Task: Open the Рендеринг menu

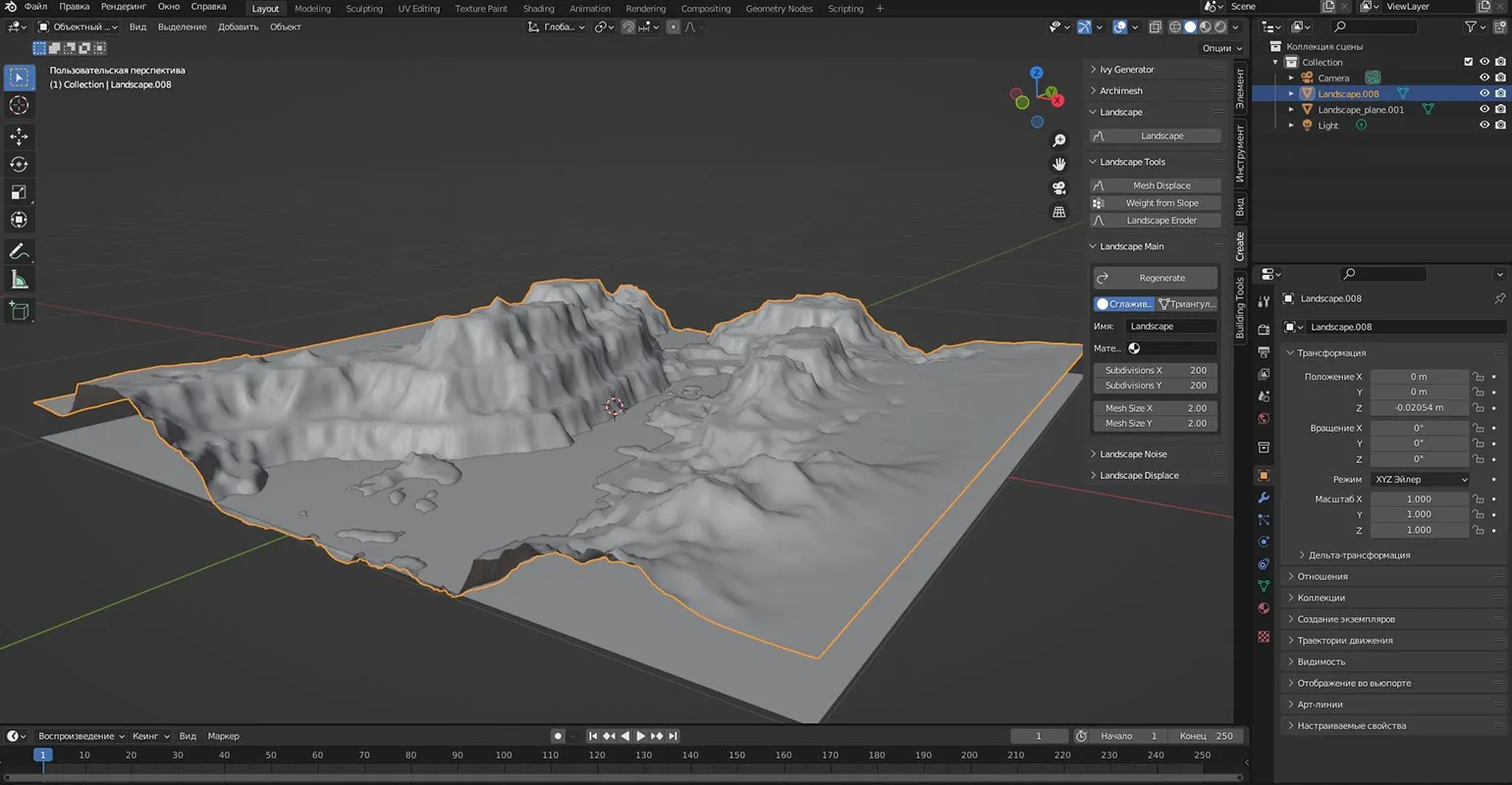Action: [124, 7]
